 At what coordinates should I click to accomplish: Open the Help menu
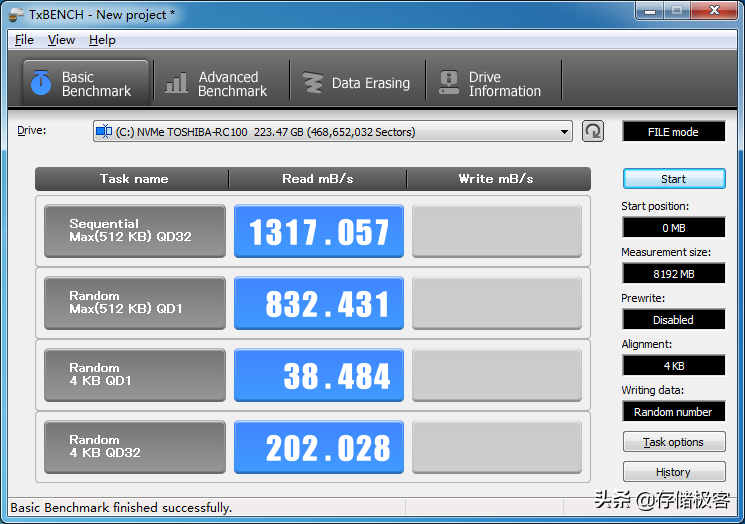[102, 40]
